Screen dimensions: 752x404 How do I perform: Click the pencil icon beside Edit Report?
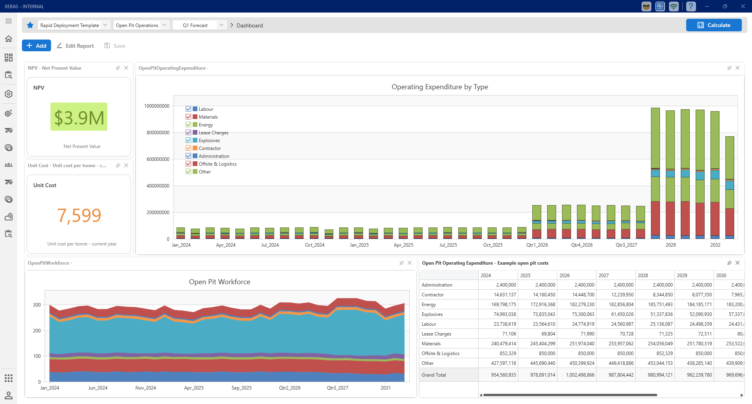(x=59, y=46)
